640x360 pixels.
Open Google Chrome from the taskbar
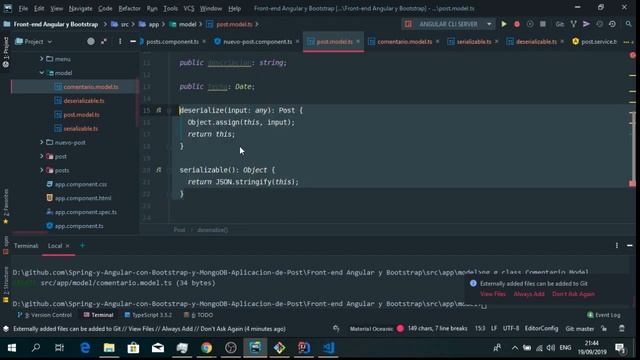point(207,348)
